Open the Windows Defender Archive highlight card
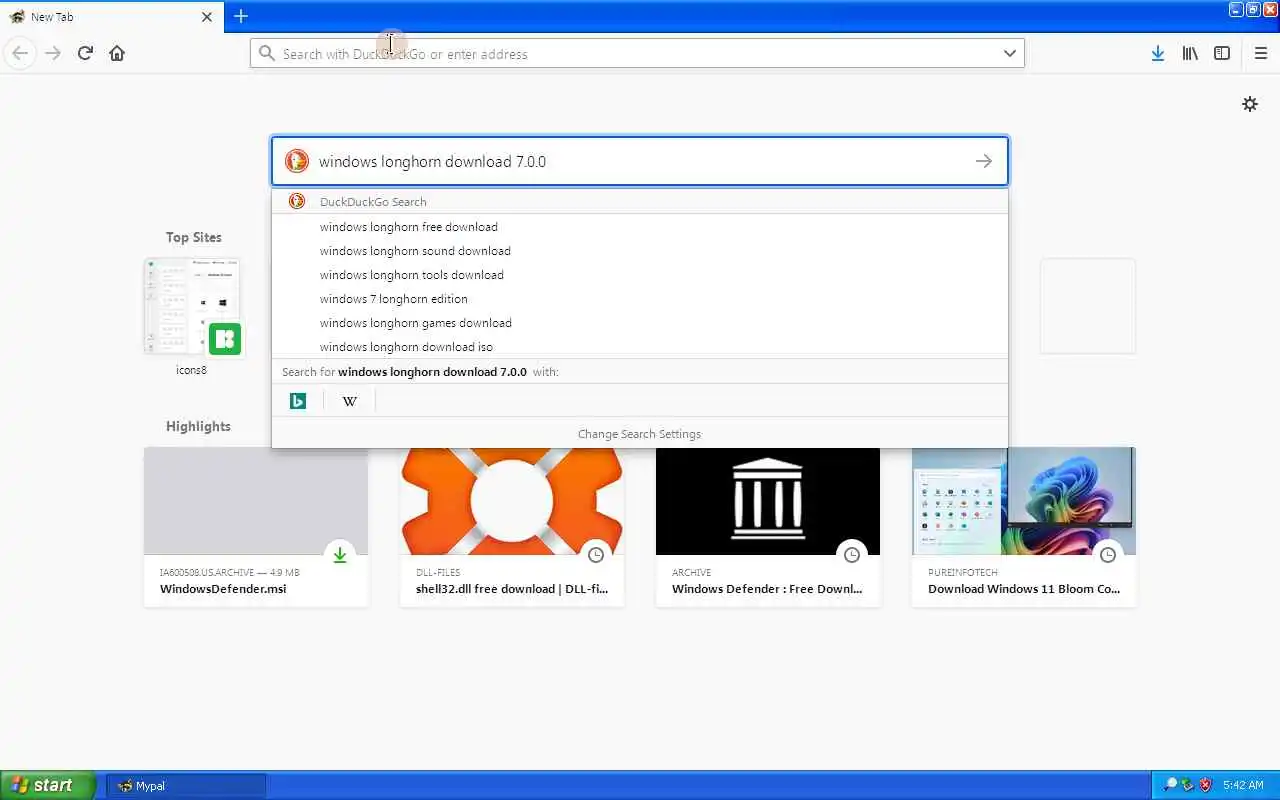This screenshot has height=800, width=1280. (x=768, y=527)
